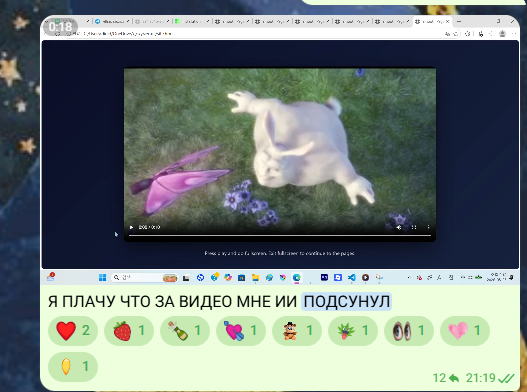Enter fullscreen using the video's fullscreen icon
The height and width of the screenshot is (392, 527).
tap(414, 227)
